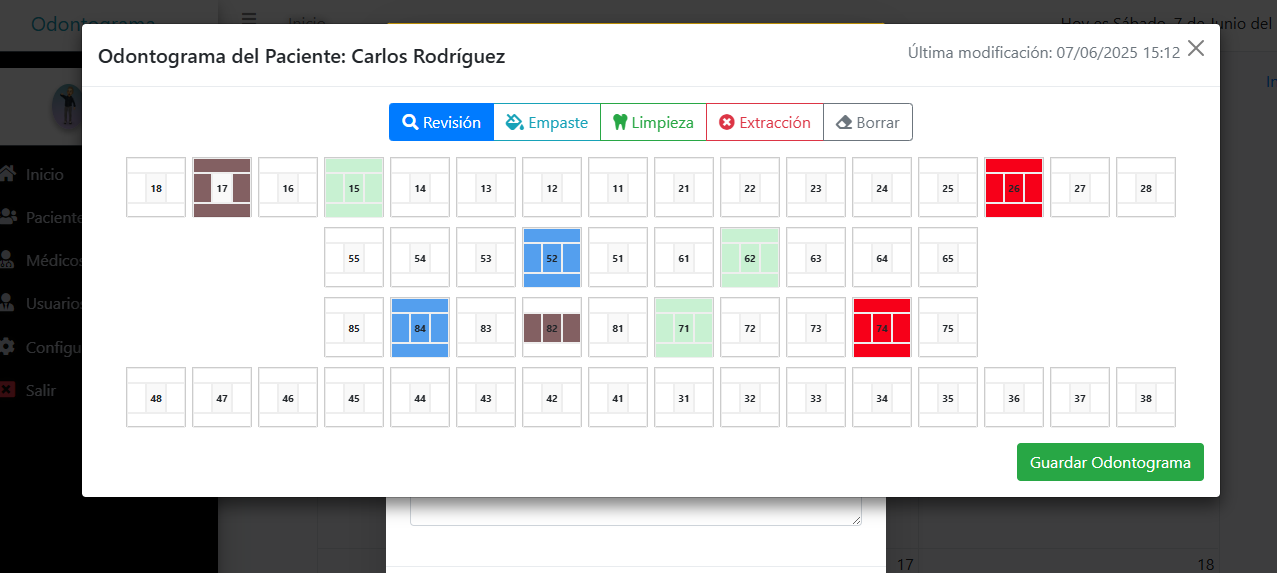Image resolution: width=1277 pixels, height=573 pixels.
Task: Select the Revisión magnifier tool
Action: click(x=441, y=122)
